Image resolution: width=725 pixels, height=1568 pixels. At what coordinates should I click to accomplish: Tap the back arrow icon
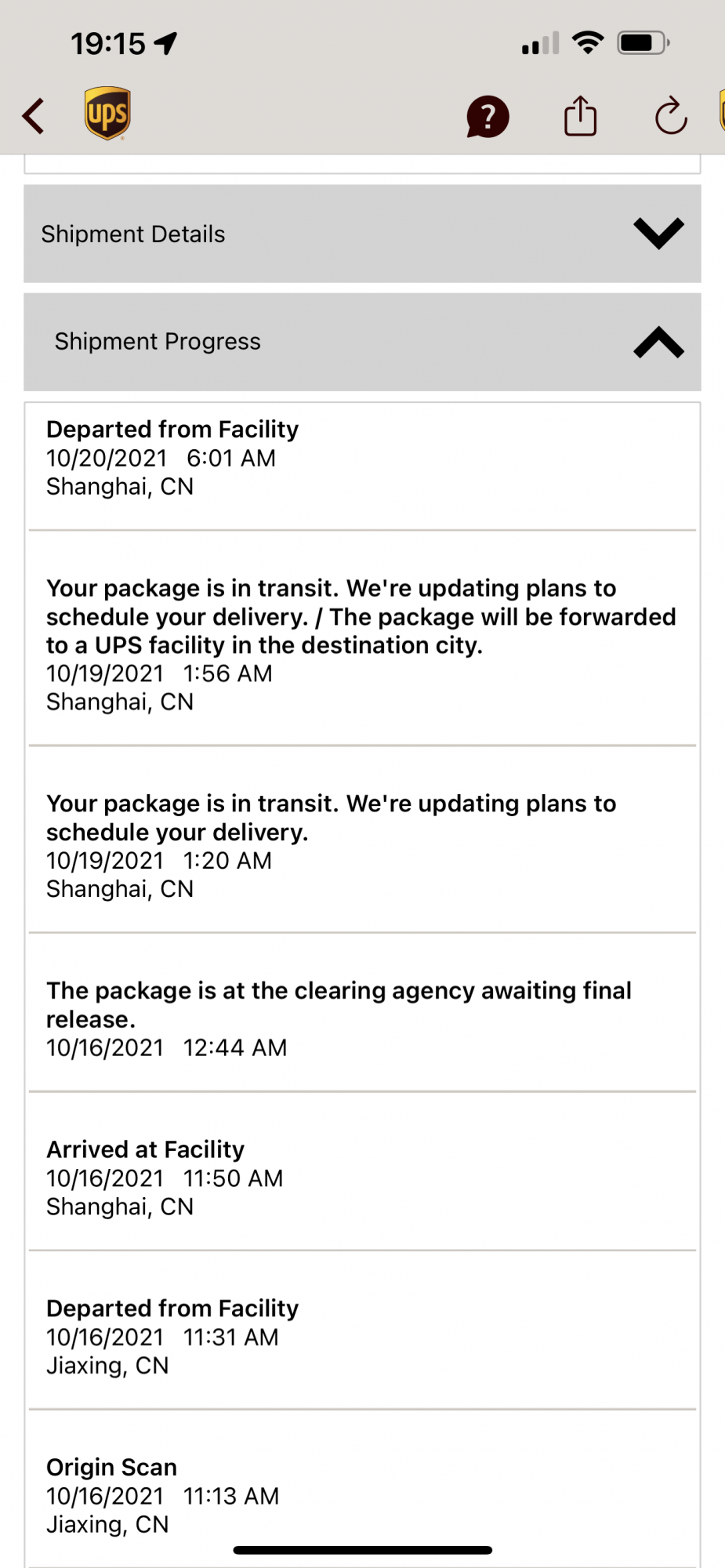(34, 116)
